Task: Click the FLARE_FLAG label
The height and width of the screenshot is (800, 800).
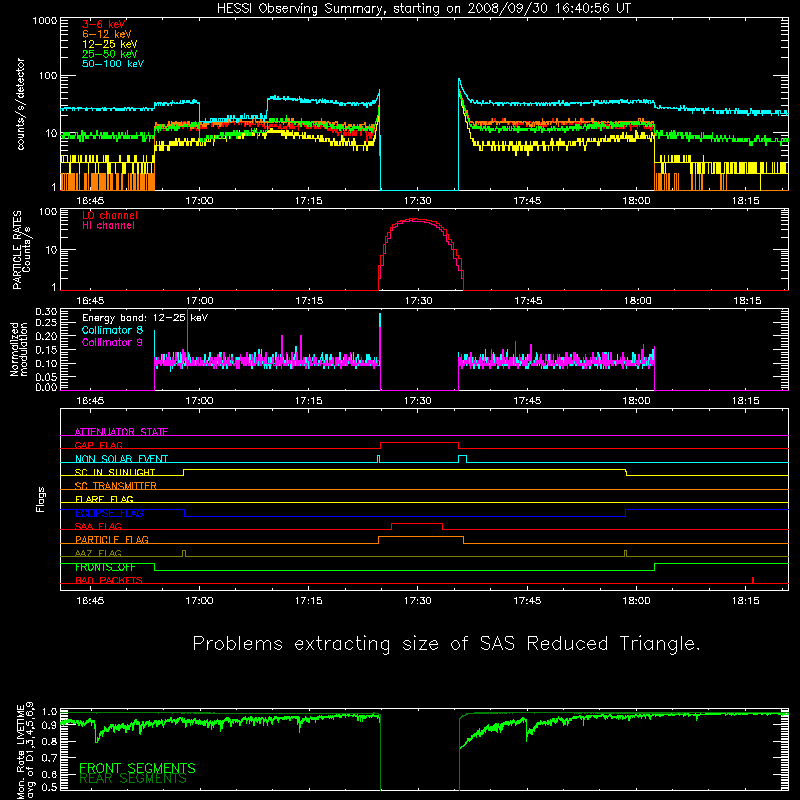Action: (x=104, y=499)
